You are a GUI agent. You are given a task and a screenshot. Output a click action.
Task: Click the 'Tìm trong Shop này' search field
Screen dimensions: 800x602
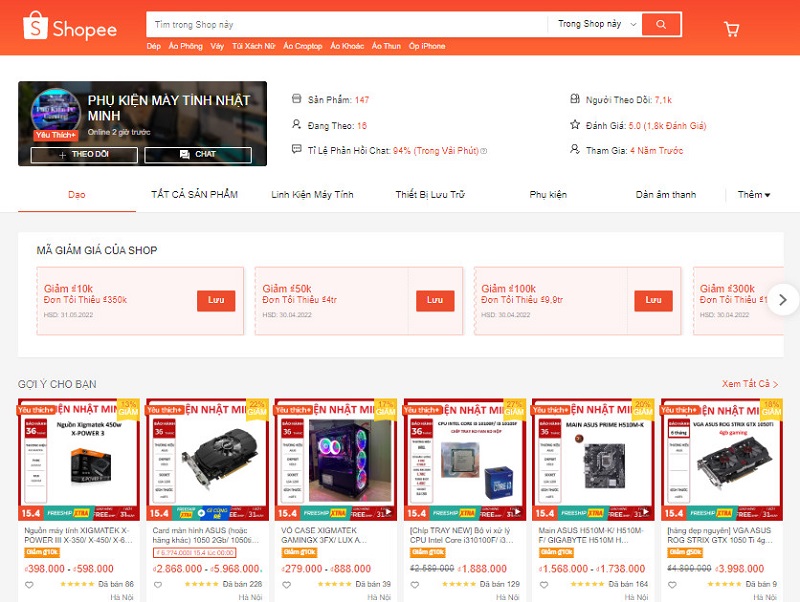(347, 24)
